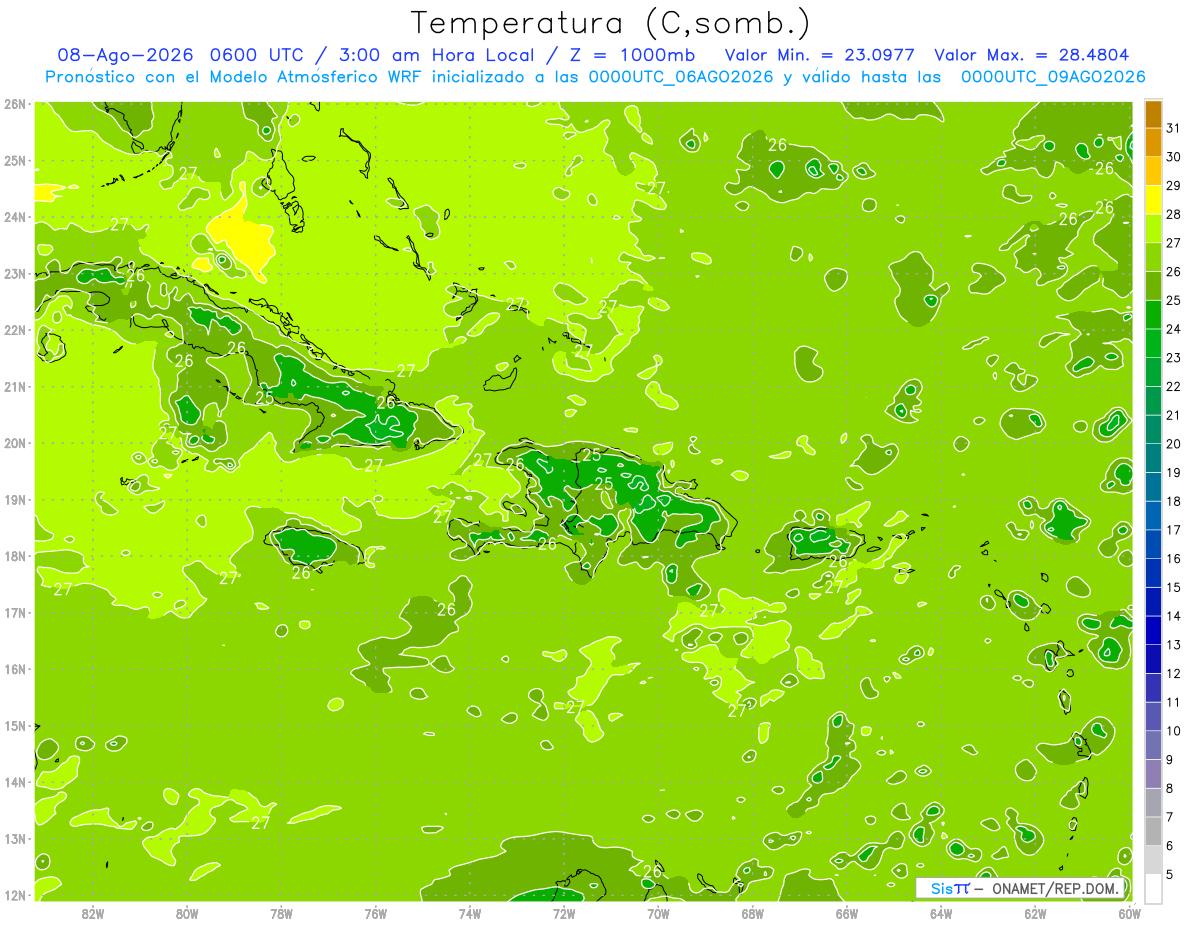The width and height of the screenshot is (1200, 927).
Task: Click the latitude axis label "24N"
Action: point(15,217)
